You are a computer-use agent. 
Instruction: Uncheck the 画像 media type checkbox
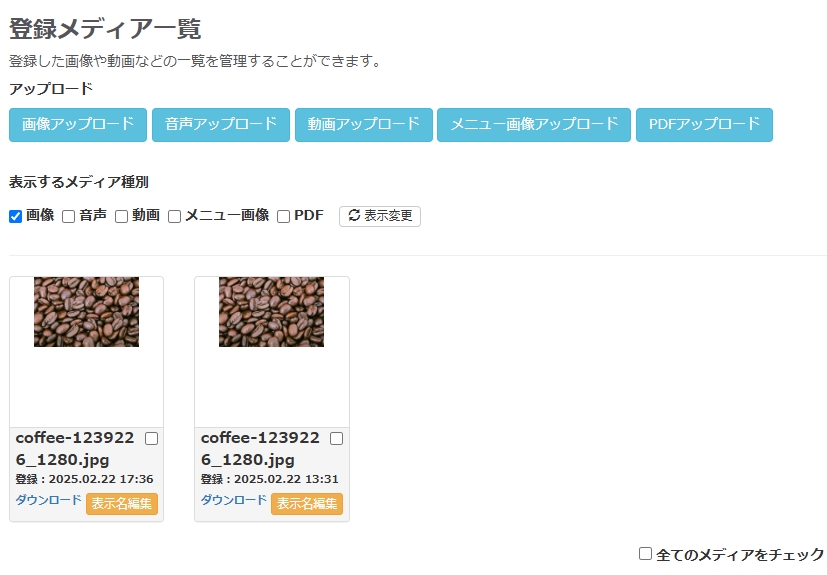(16, 216)
